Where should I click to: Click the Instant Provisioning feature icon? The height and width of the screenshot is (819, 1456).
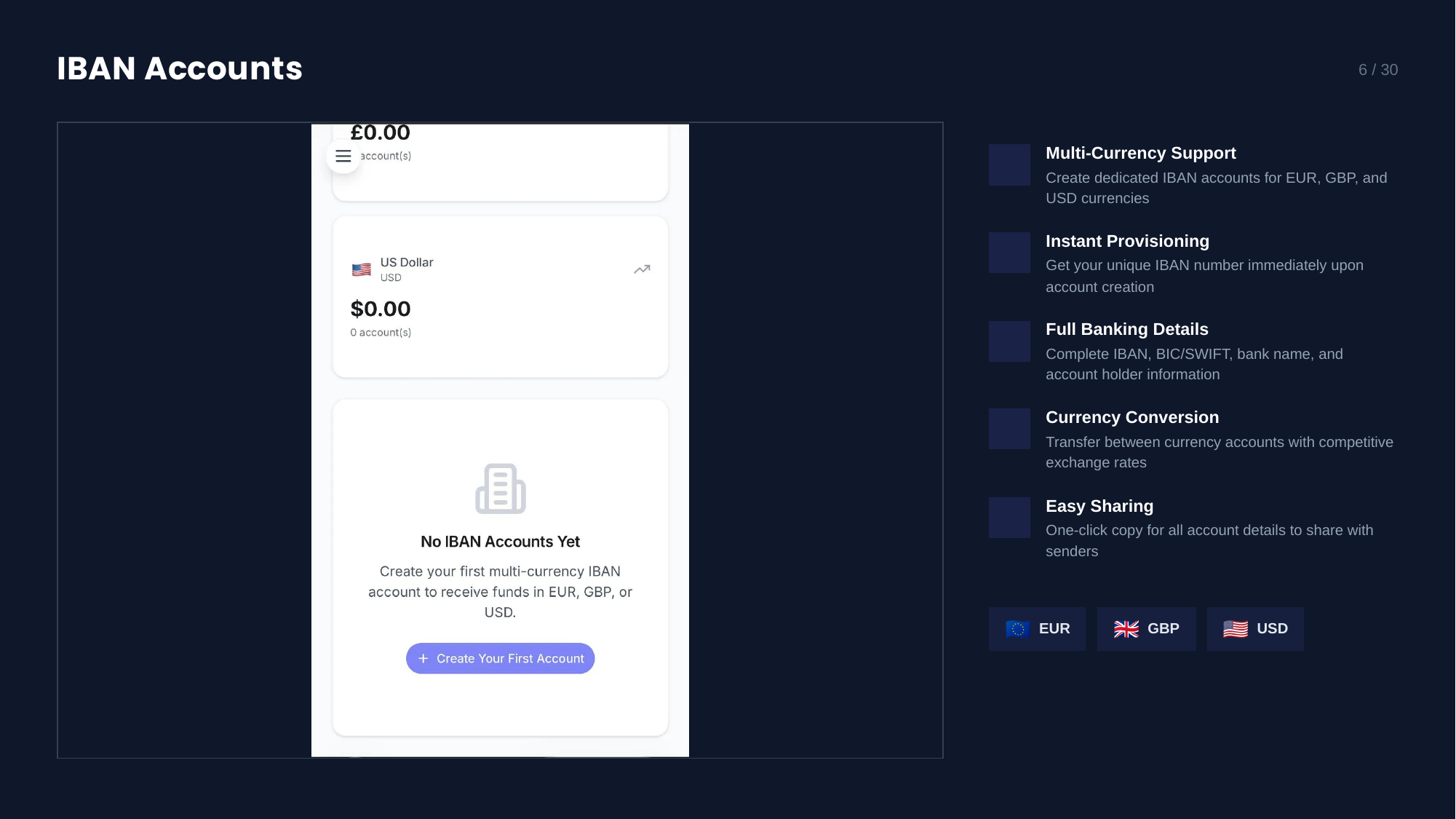(1009, 253)
